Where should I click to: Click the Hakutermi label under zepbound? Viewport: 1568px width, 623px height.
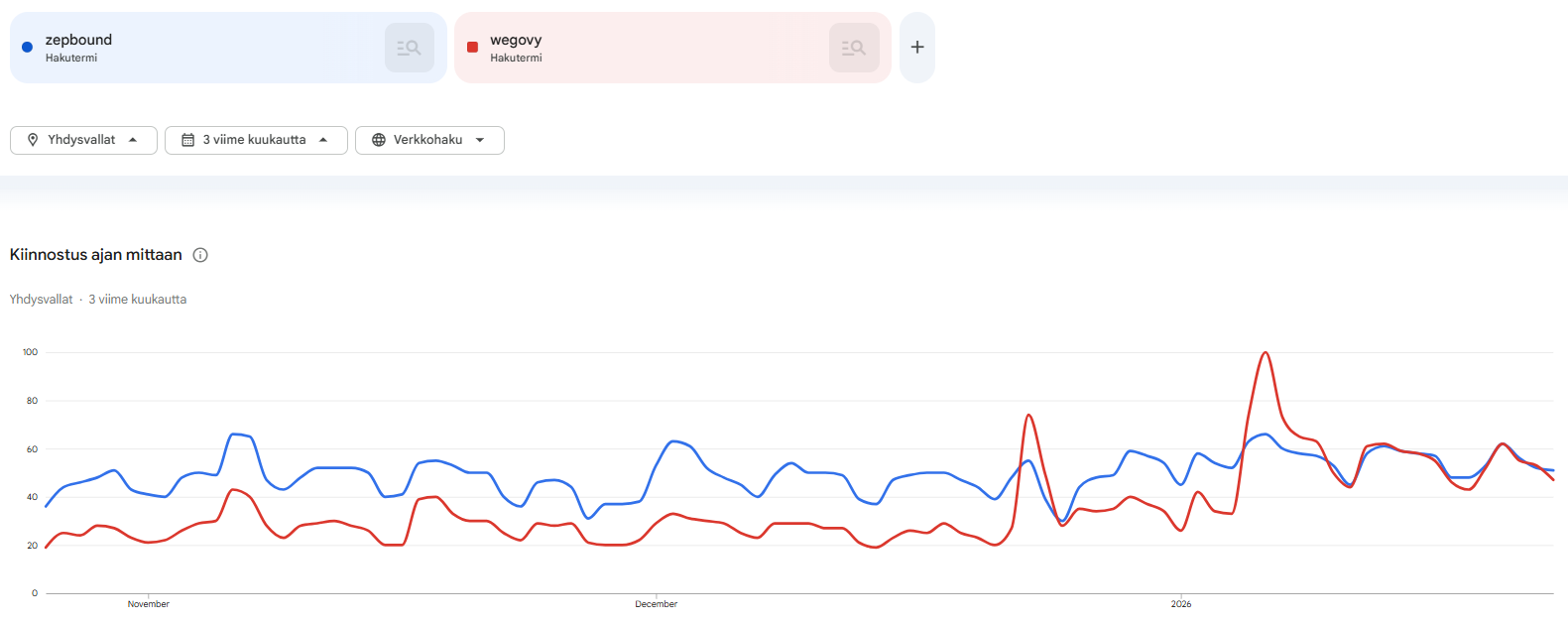(x=71, y=58)
